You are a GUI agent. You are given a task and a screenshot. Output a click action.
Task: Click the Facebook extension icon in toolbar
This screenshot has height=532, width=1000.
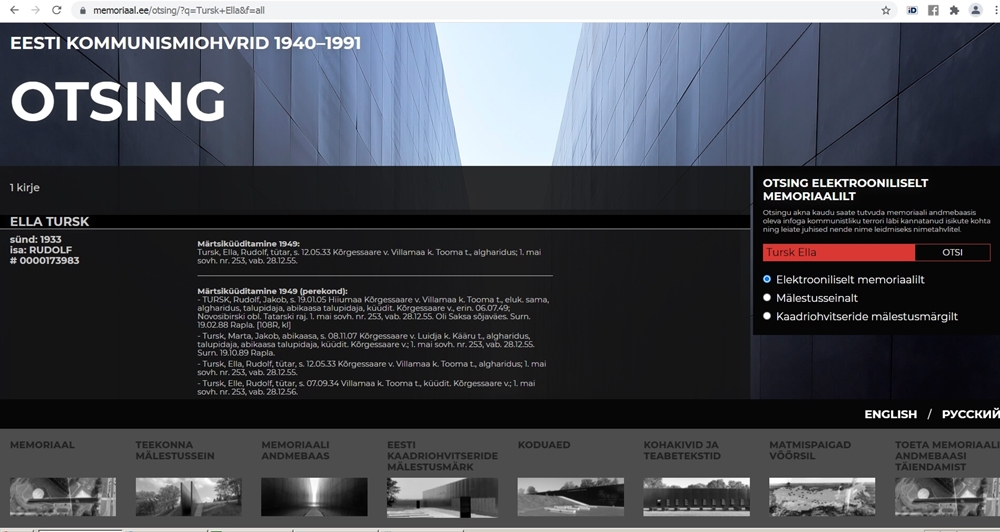click(x=933, y=10)
